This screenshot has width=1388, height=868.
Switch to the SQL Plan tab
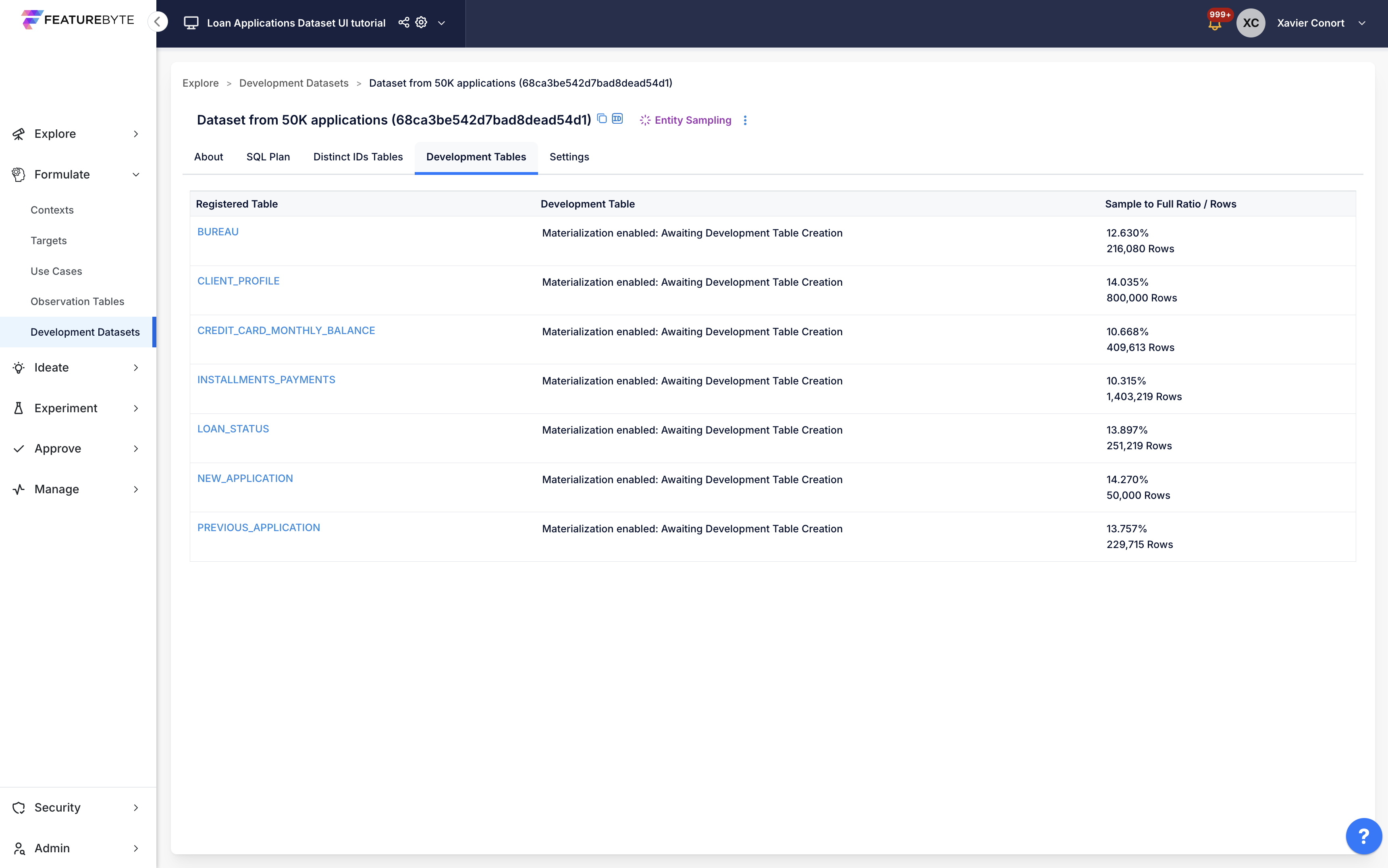[268, 157]
